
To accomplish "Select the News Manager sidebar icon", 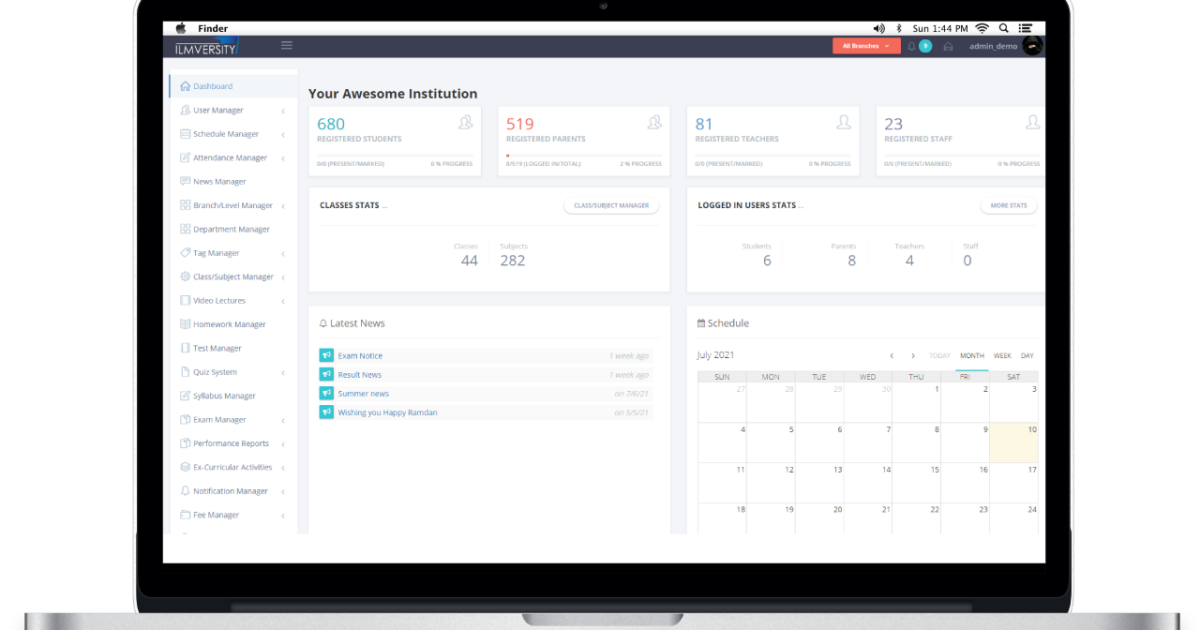I will pos(184,181).
